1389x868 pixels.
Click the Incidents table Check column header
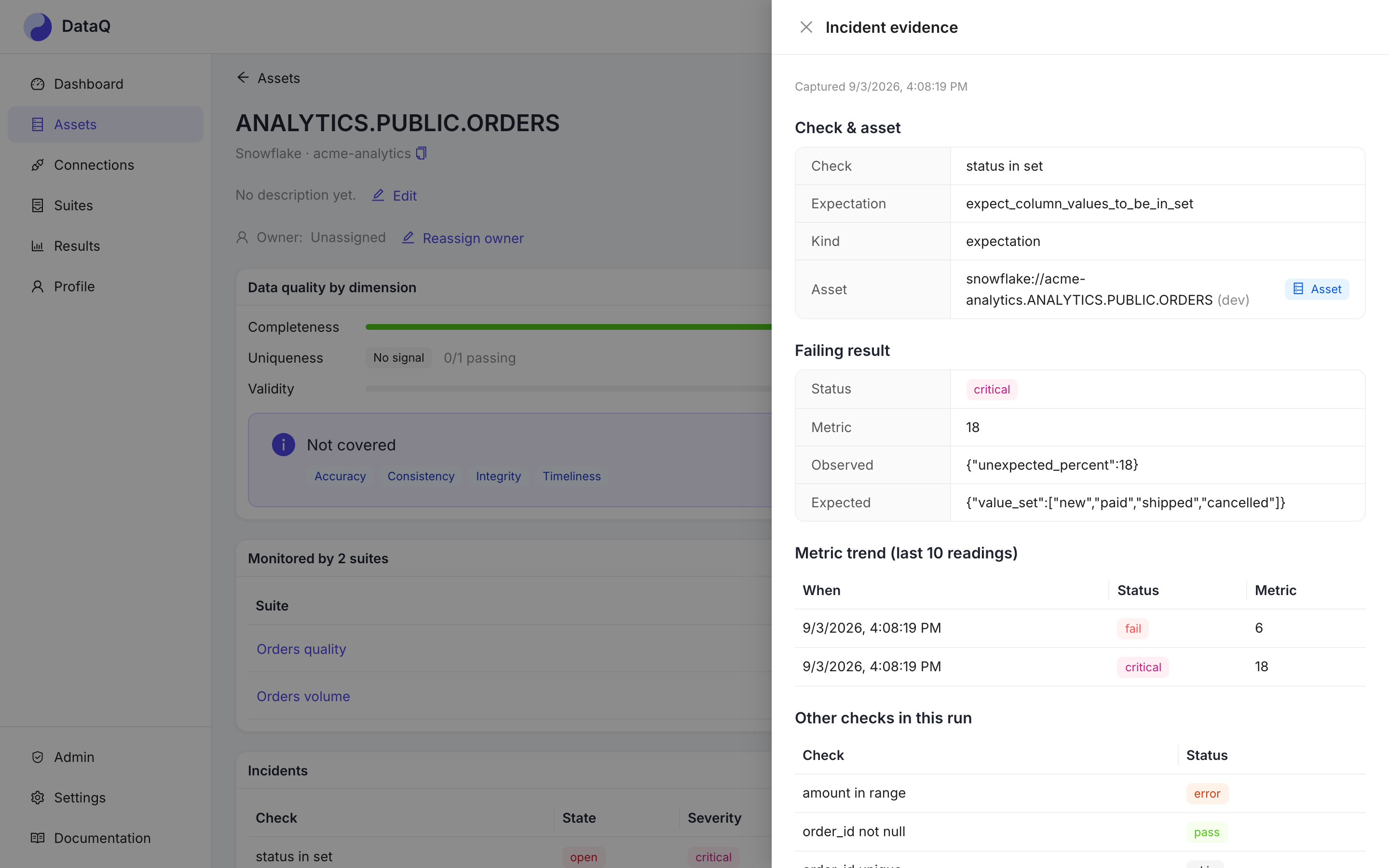[276, 818]
